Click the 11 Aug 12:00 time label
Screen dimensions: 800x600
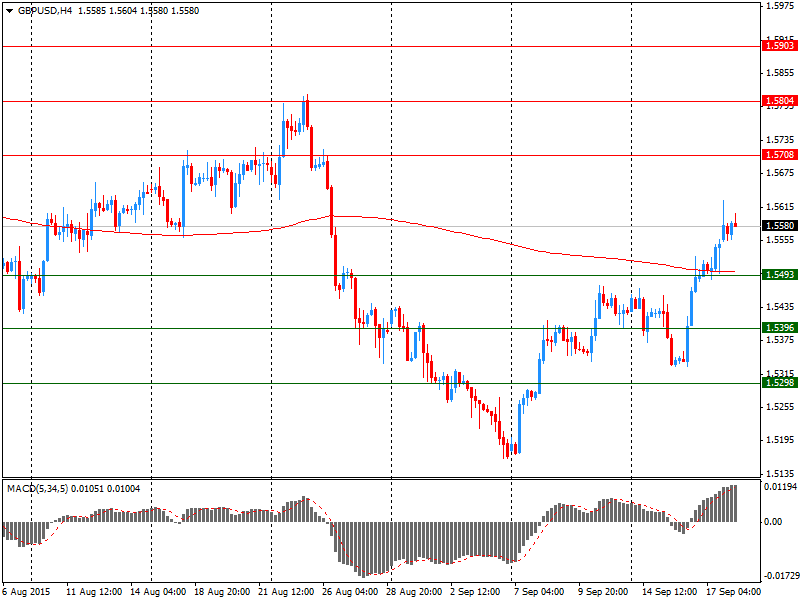[x=94, y=592]
